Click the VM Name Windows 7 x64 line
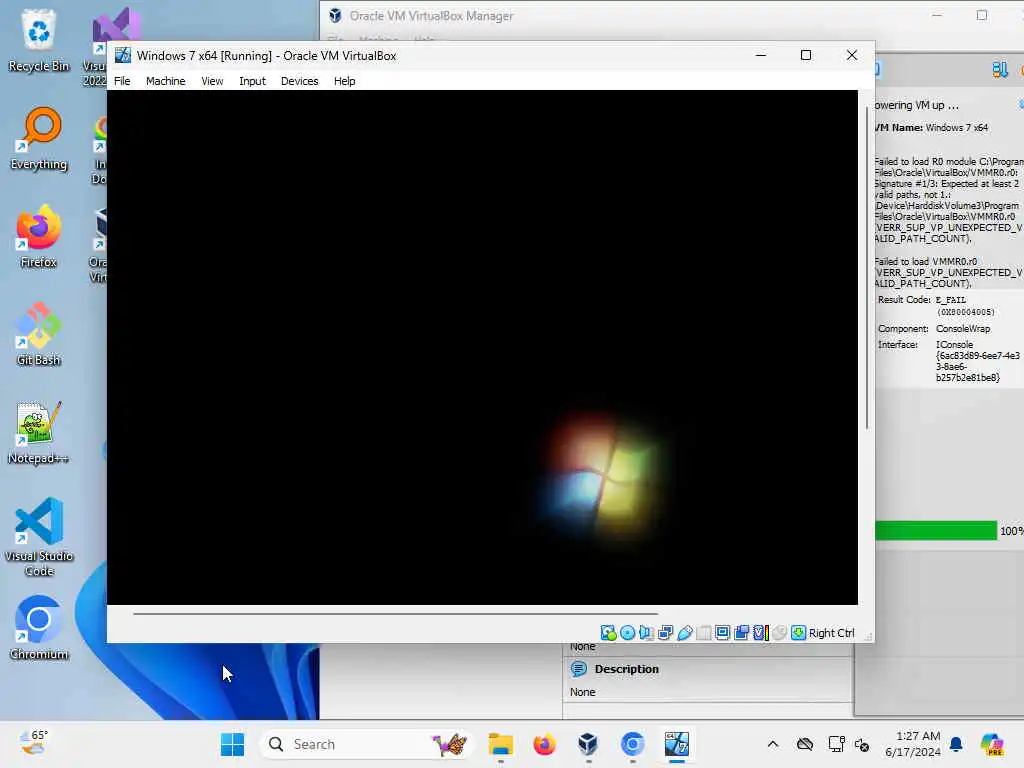The height and width of the screenshot is (768, 1024). coord(932,127)
